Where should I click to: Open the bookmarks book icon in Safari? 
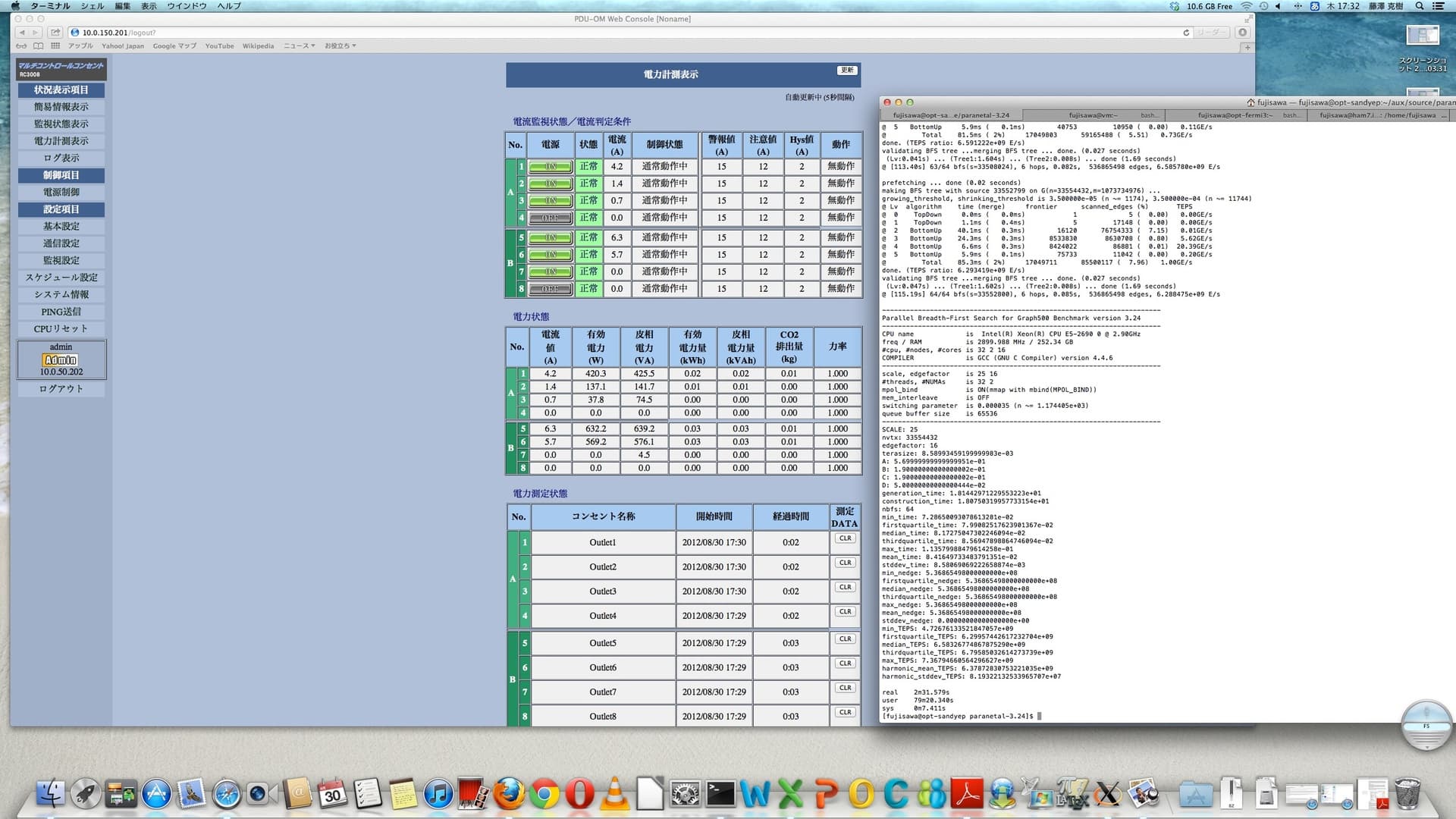coord(38,46)
